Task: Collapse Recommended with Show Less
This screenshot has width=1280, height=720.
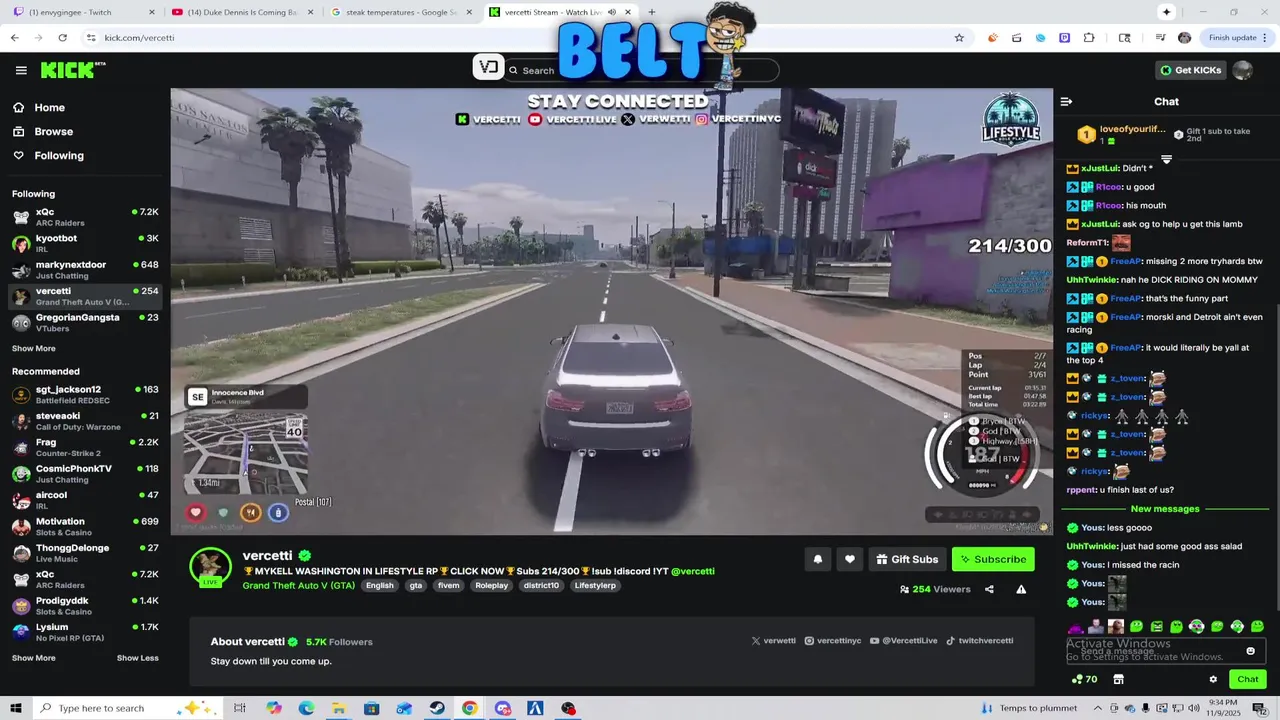Action: (x=137, y=658)
